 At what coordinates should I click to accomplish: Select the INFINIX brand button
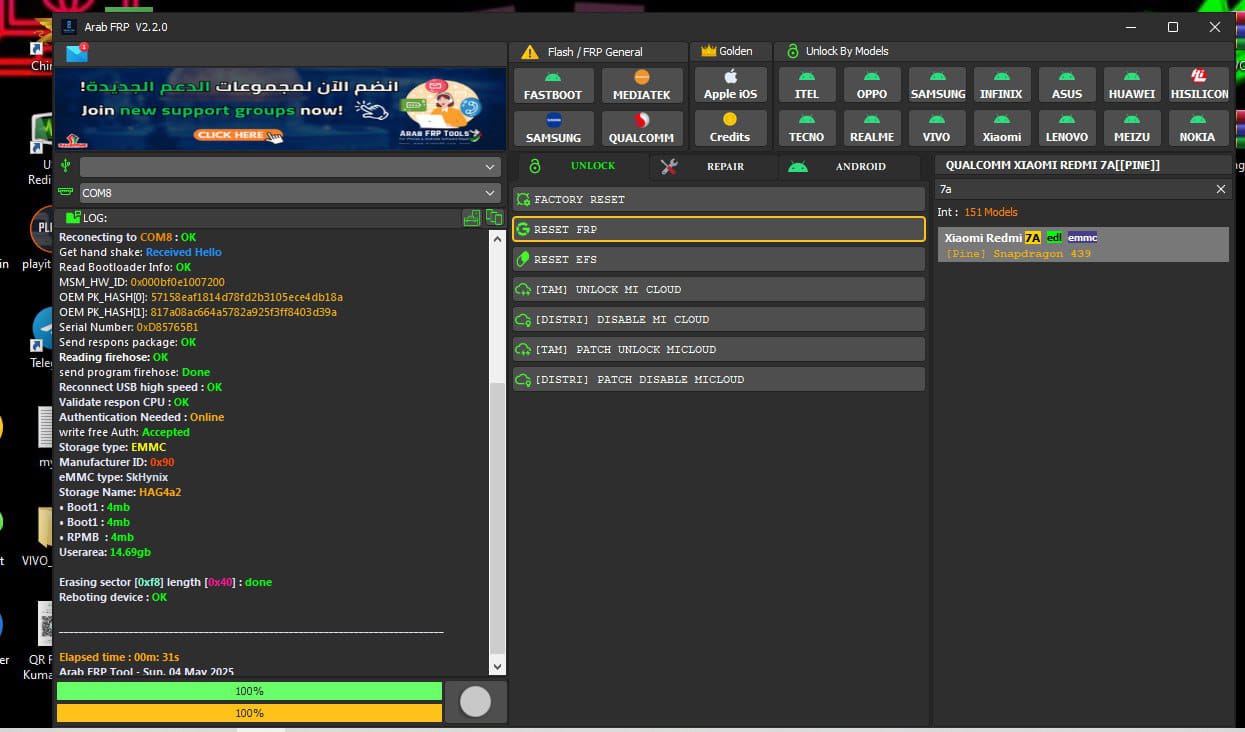(1002, 85)
